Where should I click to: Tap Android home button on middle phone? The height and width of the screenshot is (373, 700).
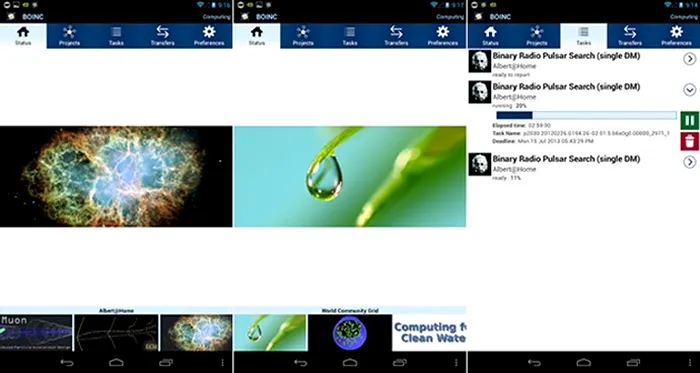tap(350, 363)
